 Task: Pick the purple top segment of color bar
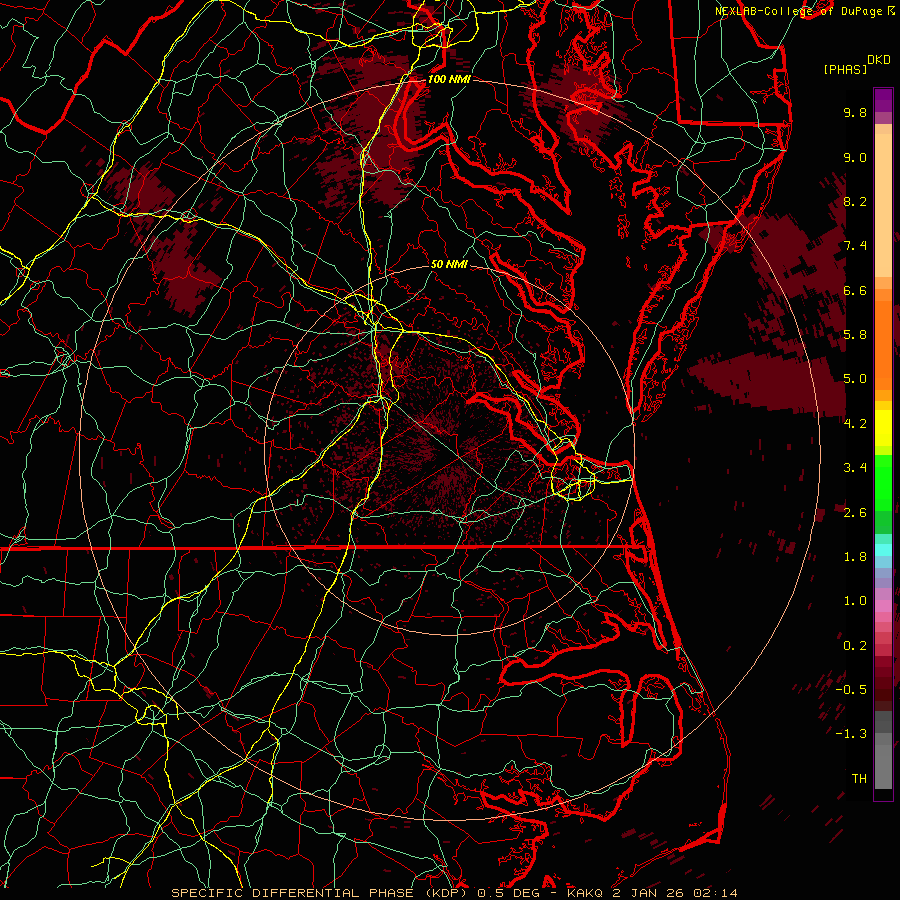[883, 100]
